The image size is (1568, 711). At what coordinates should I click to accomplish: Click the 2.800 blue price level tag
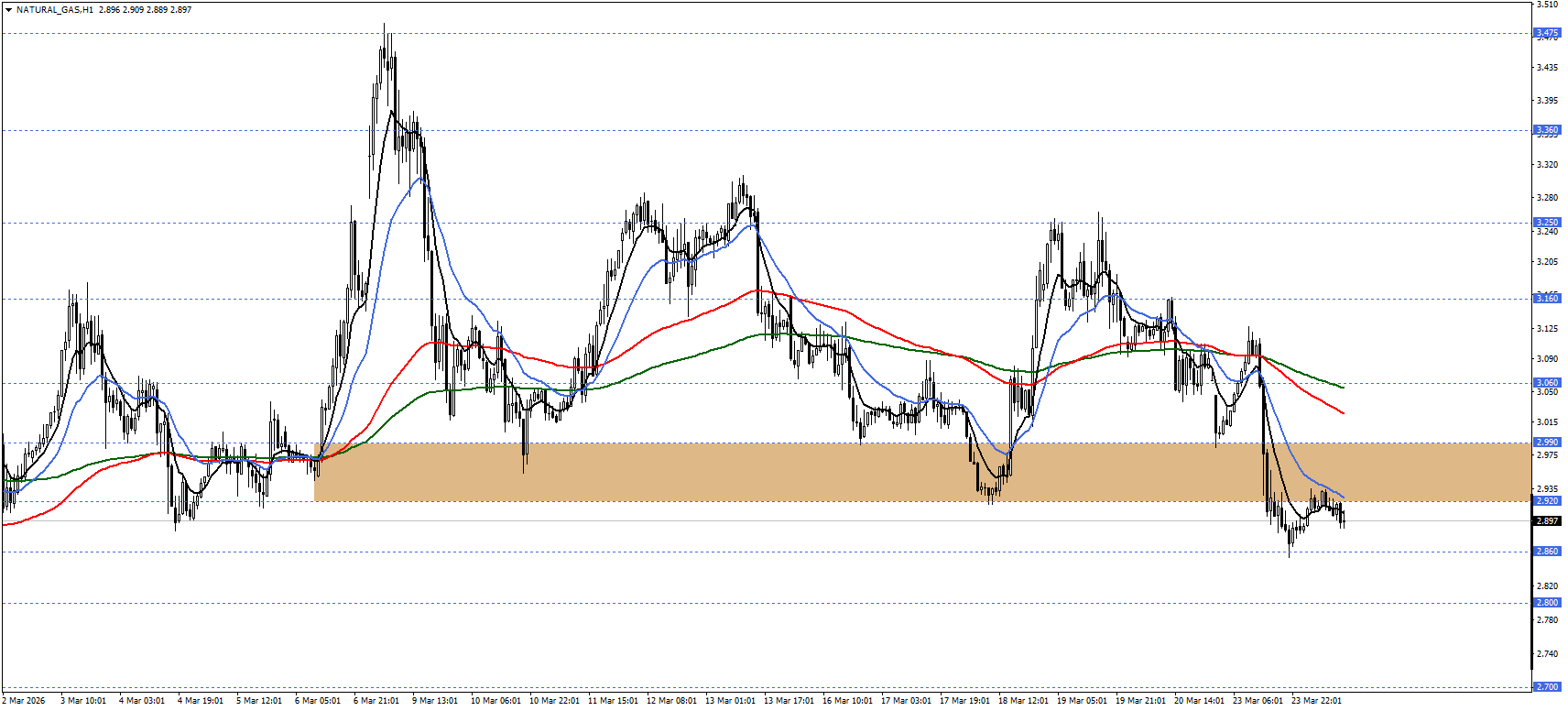1546,603
